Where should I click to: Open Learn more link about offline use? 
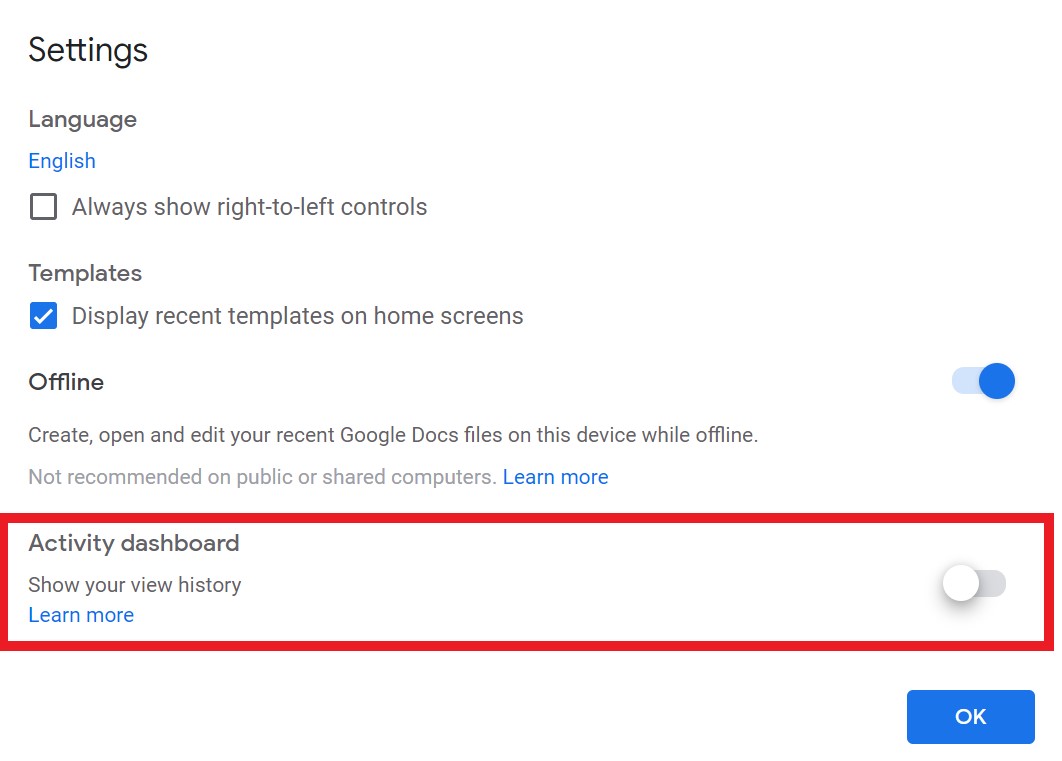[x=555, y=477]
